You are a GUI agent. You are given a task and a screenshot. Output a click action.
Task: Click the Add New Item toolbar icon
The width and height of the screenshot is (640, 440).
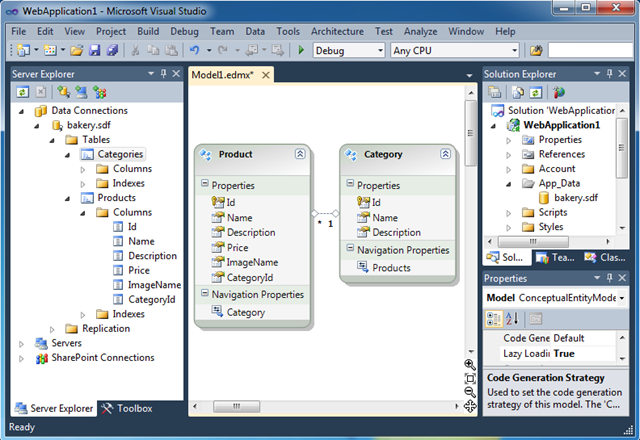click(x=50, y=50)
